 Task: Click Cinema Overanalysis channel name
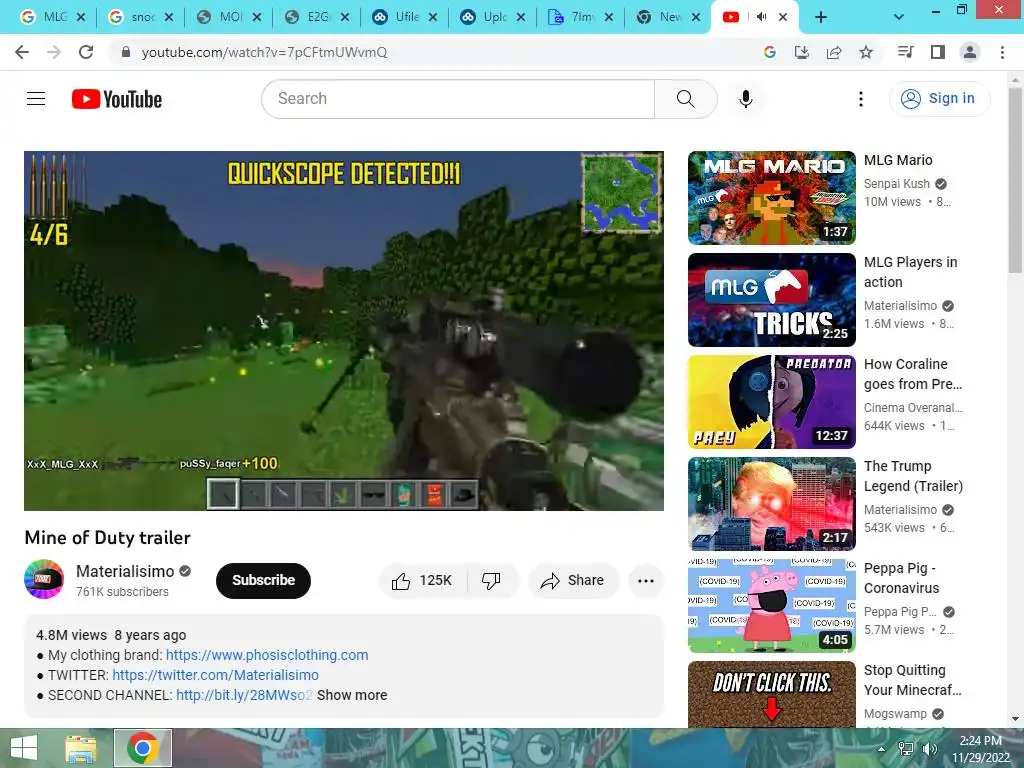pos(912,408)
